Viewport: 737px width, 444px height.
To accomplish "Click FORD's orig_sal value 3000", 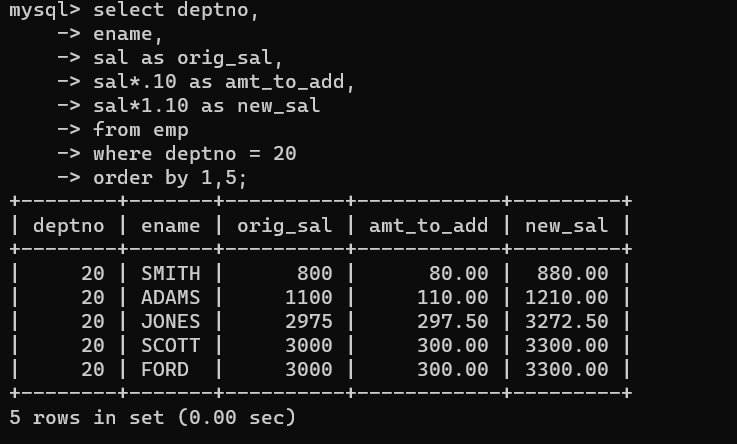I will 309,370.
